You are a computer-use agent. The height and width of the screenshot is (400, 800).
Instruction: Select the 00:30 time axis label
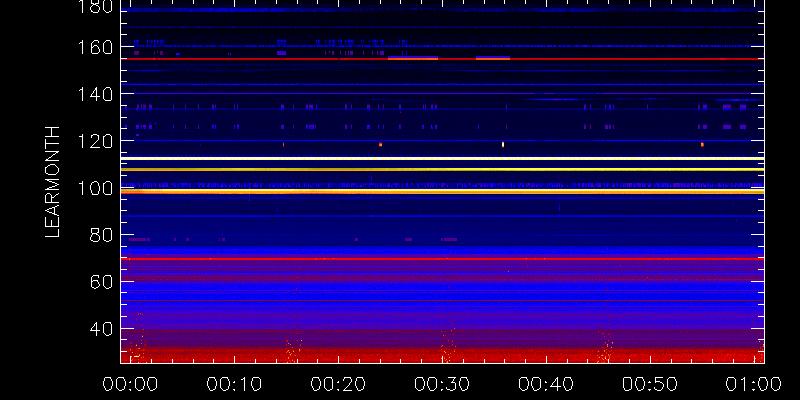pyautogui.click(x=442, y=384)
